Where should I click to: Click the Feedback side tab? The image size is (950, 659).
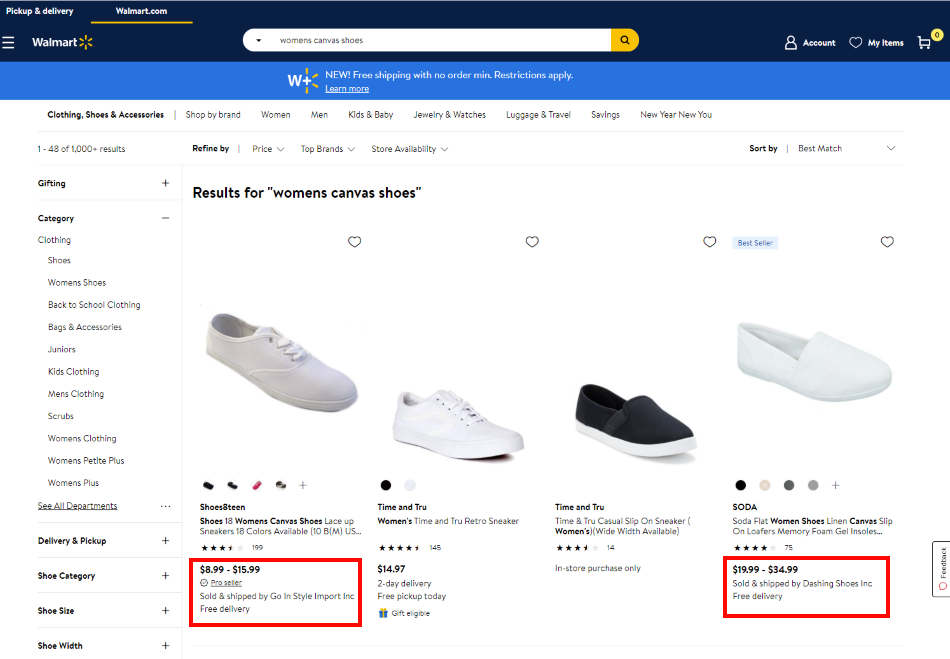[942, 569]
